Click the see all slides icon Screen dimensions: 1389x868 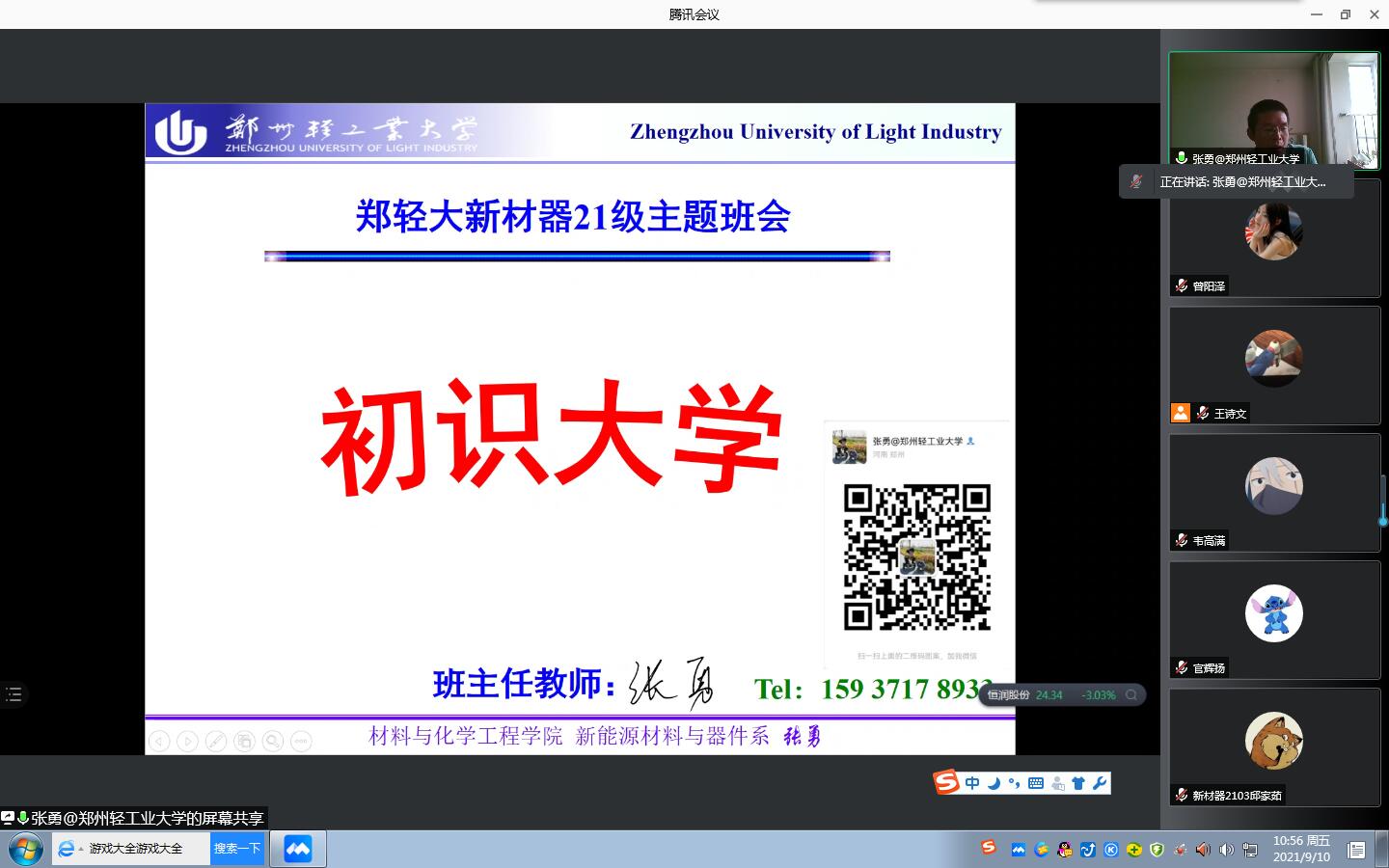tap(244, 741)
